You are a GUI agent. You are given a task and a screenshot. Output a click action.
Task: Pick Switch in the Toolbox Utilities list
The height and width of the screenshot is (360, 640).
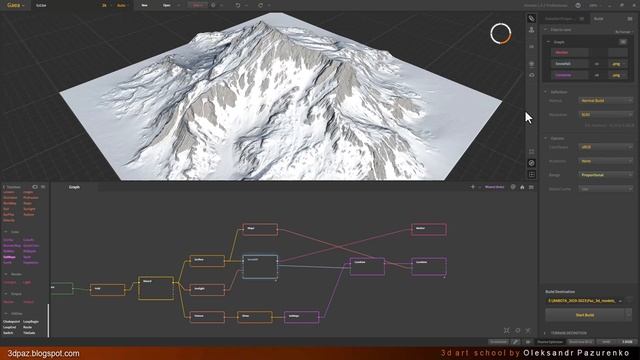coord(8,333)
